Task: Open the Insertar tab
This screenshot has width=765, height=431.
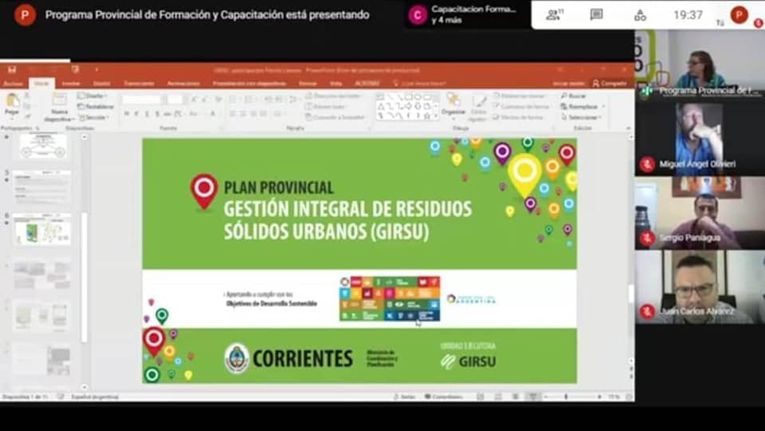Action: click(x=71, y=83)
